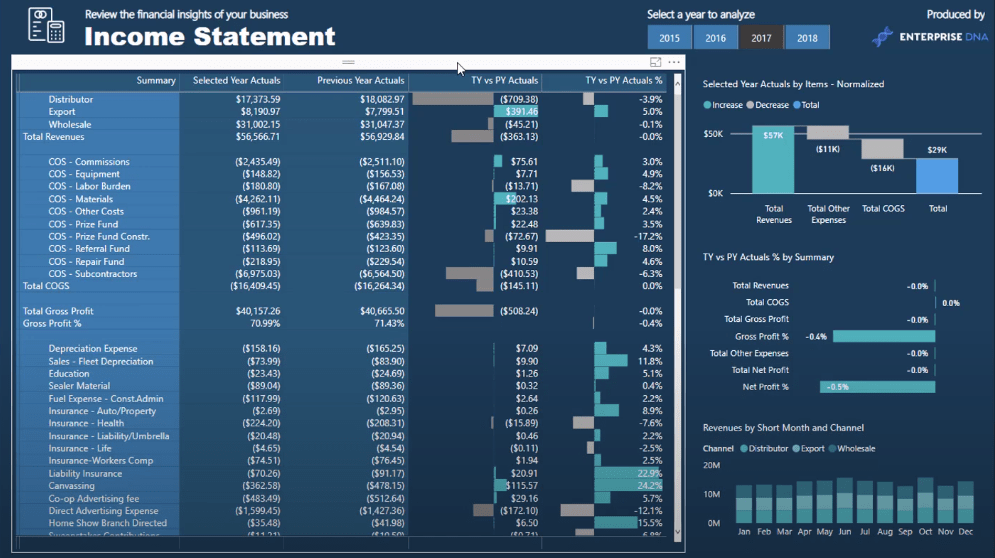
Task: Select the Export row label
Action: (x=62, y=112)
